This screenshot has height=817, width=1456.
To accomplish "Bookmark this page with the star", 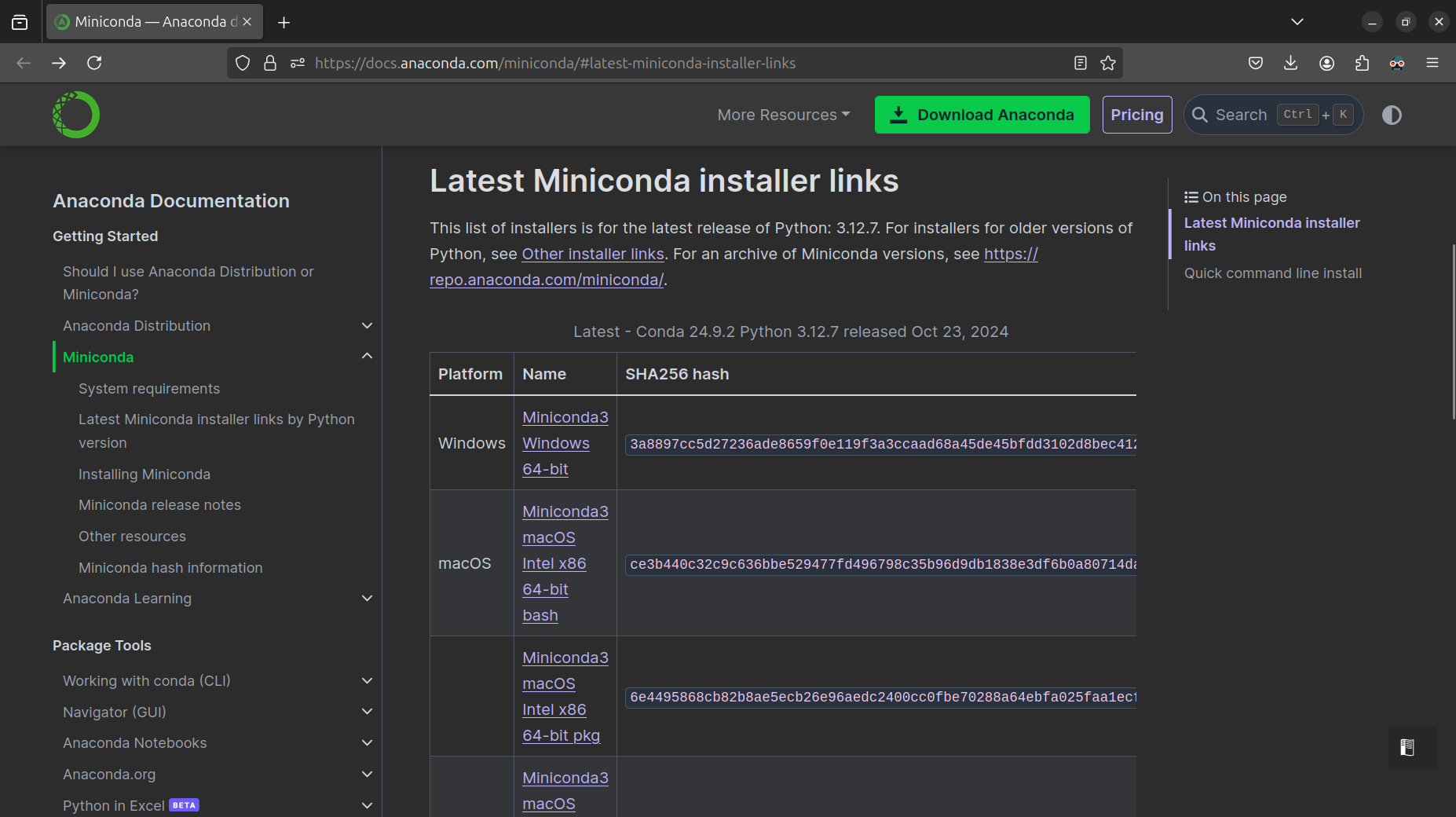I will pos(1108,63).
